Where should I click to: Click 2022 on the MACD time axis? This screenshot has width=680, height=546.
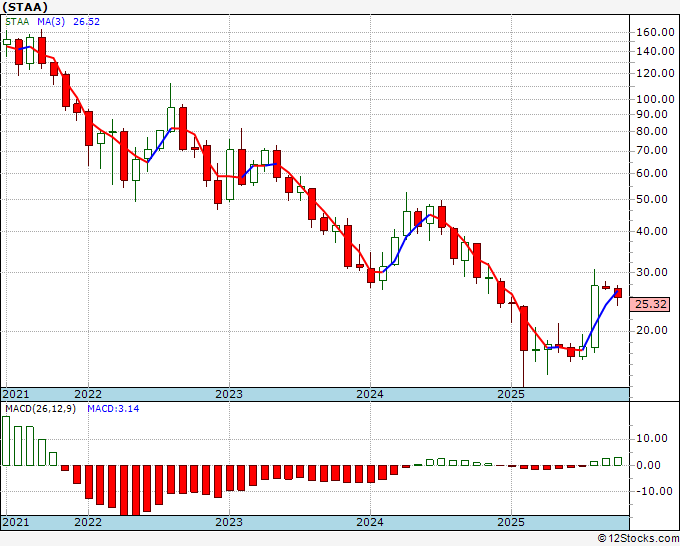(88, 522)
